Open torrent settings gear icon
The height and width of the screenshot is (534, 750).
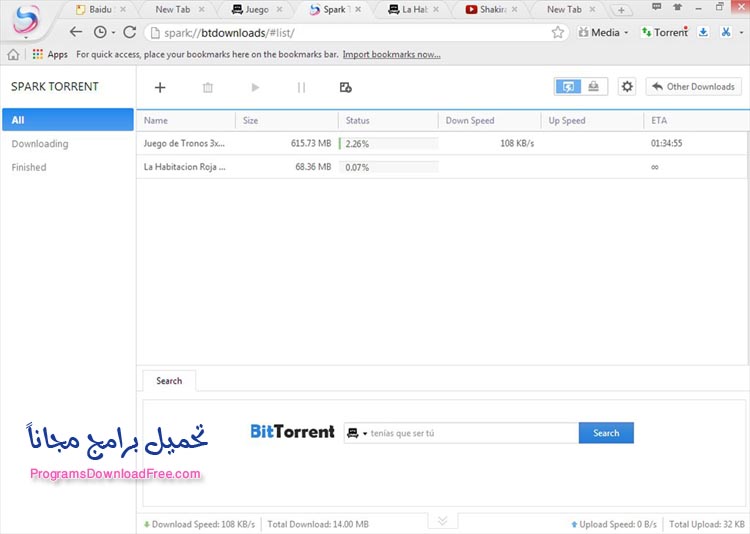(x=627, y=87)
